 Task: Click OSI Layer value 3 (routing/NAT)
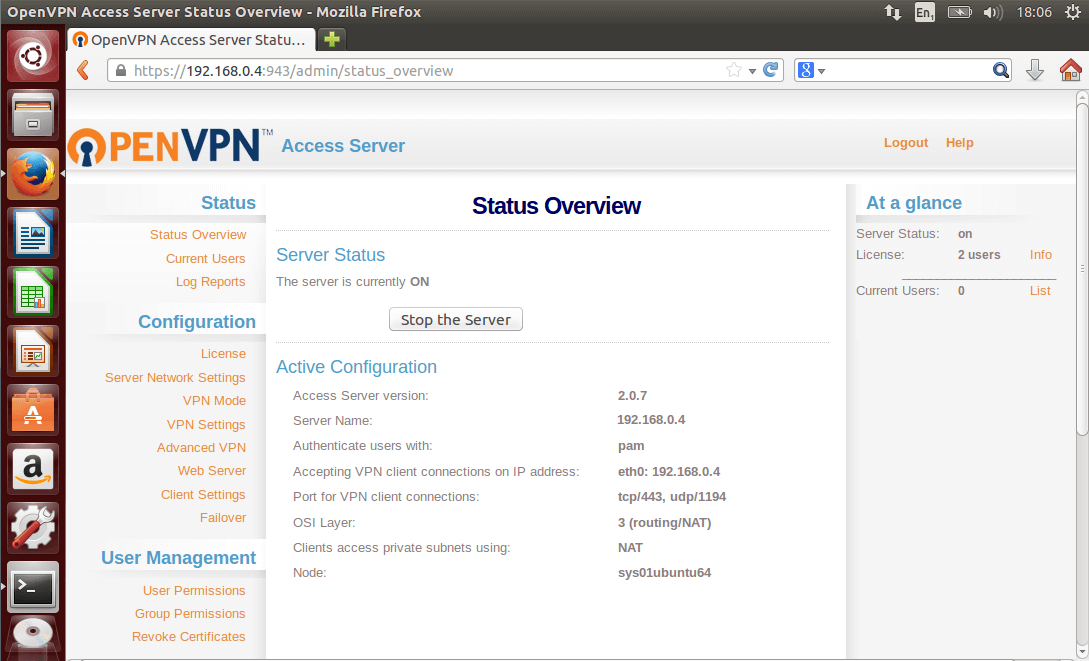(x=665, y=523)
